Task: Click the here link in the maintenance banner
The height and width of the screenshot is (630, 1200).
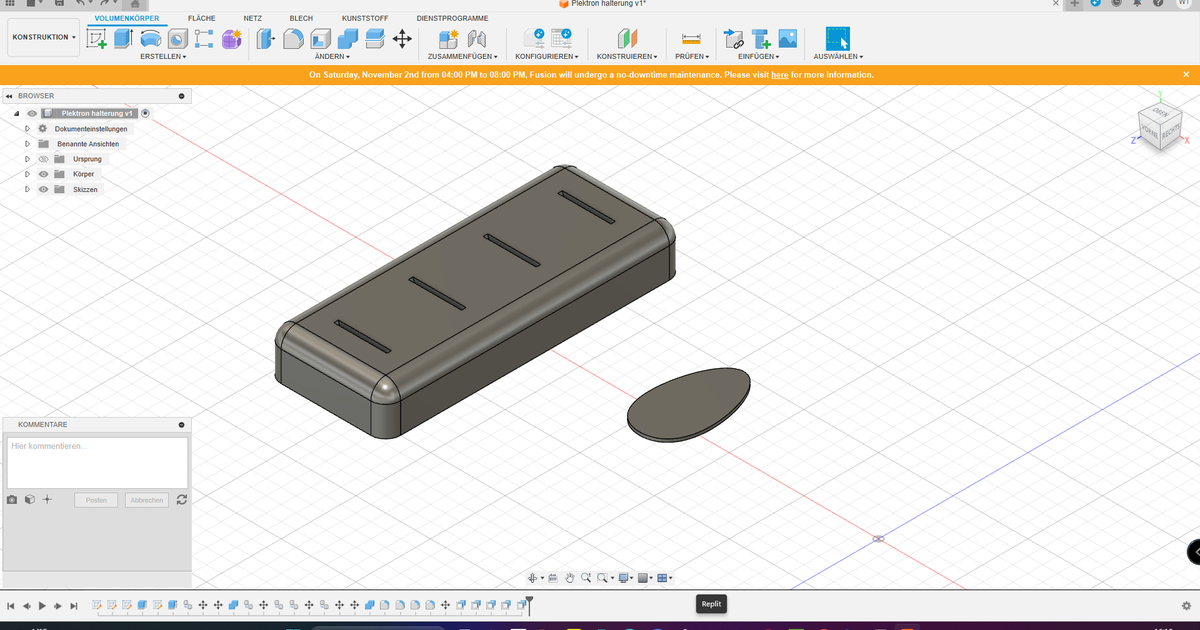Action: (x=779, y=74)
